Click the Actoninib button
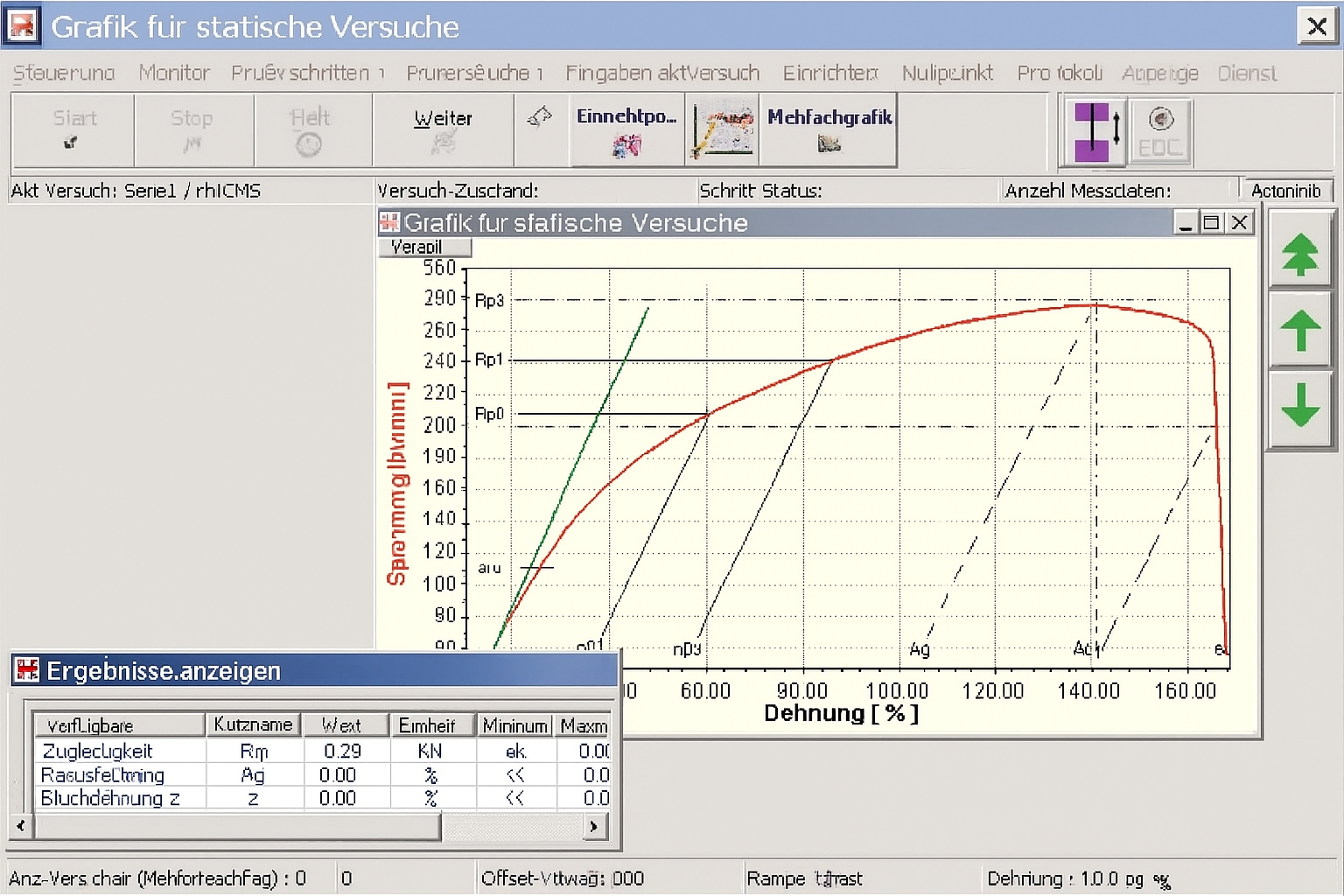The image size is (1344, 896). [x=1285, y=191]
